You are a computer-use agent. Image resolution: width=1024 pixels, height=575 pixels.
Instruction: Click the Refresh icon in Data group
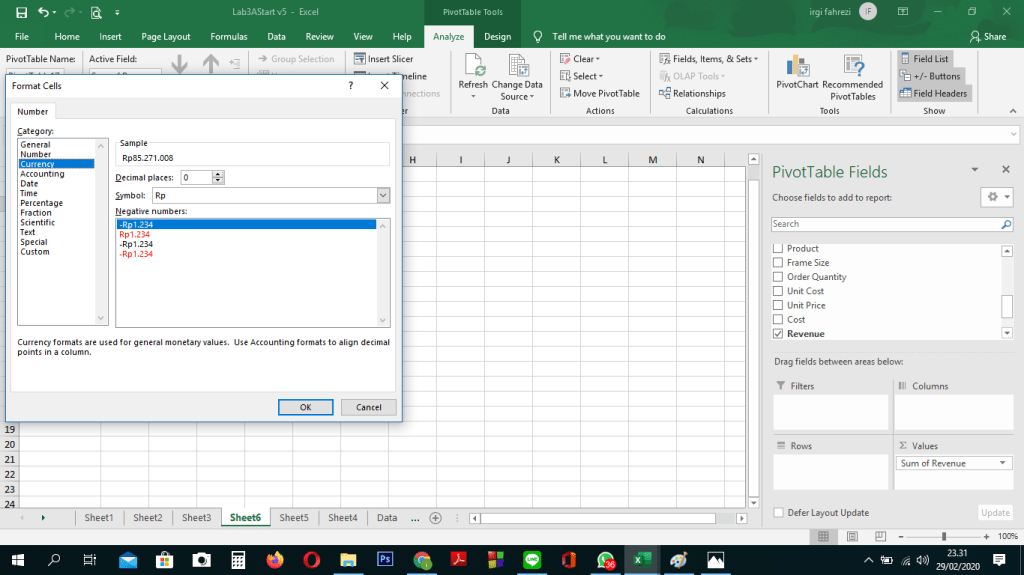click(x=473, y=68)
